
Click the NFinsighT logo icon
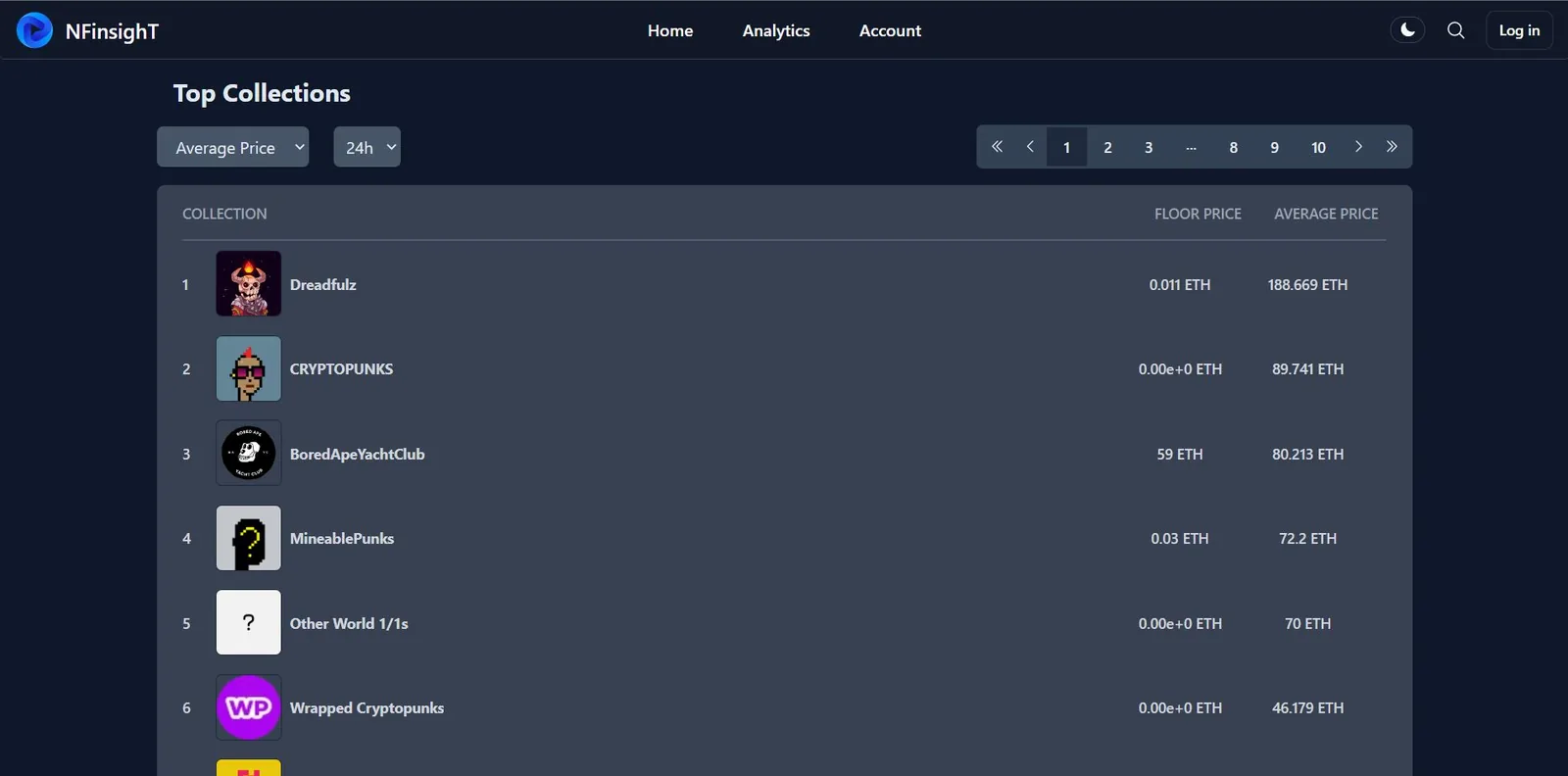(34, 30)
